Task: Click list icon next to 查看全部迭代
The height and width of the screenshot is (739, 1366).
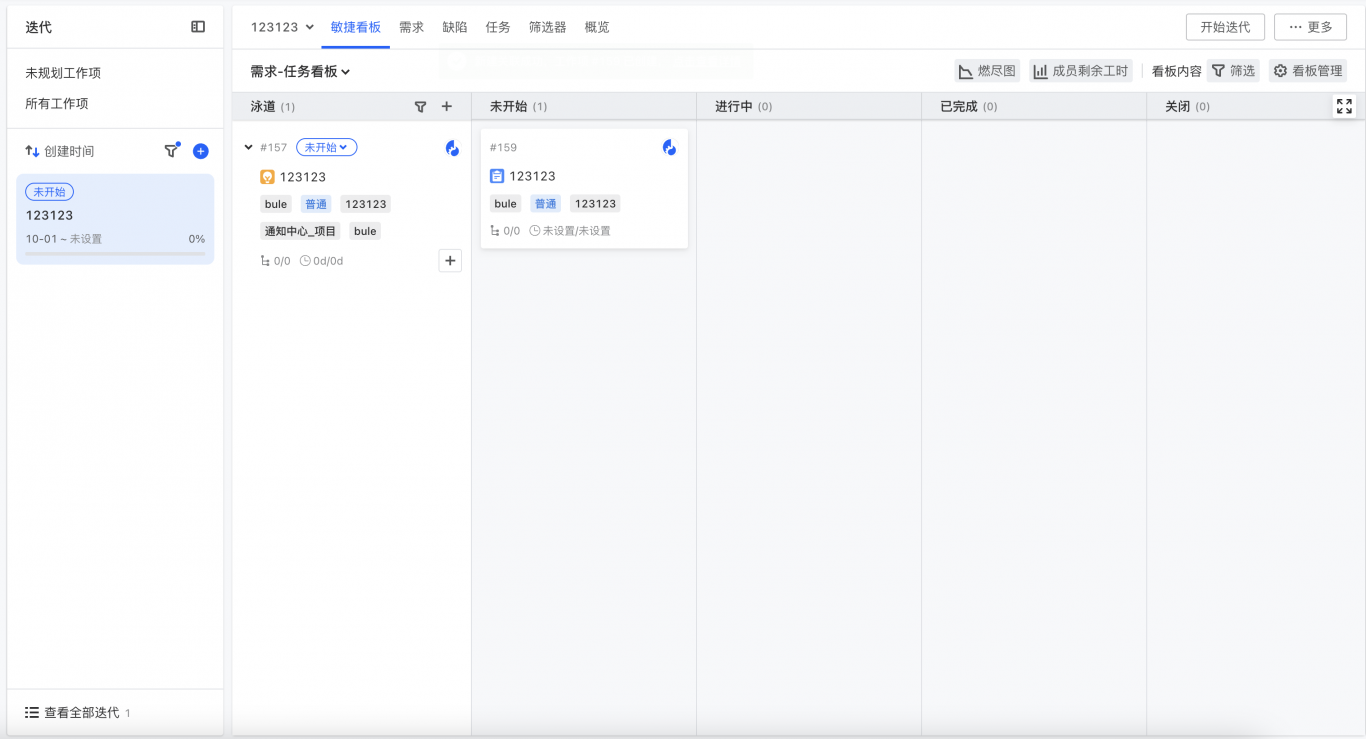Action: [32, 713]
